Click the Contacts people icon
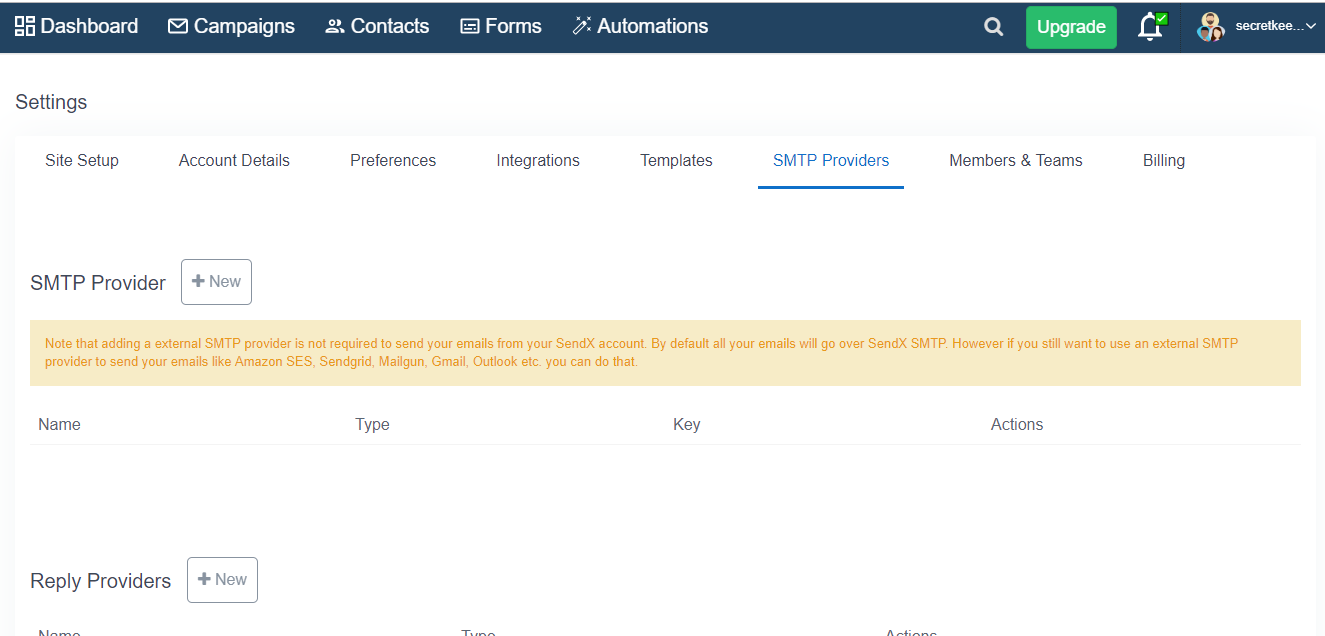 click(x=335, y=27)
